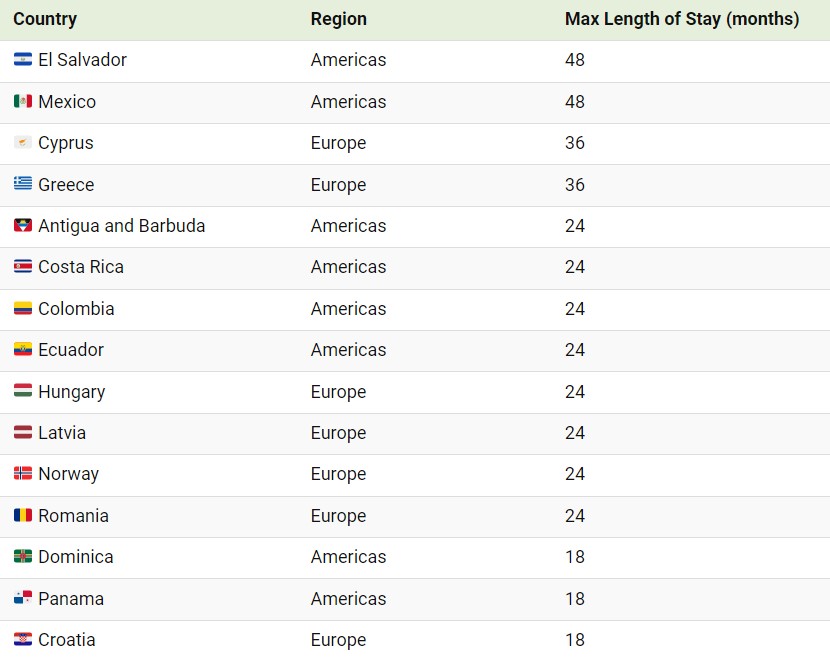Sort by the Region column header
The height and width of the screenshot is (661, 830).
(x=339, y=19)
